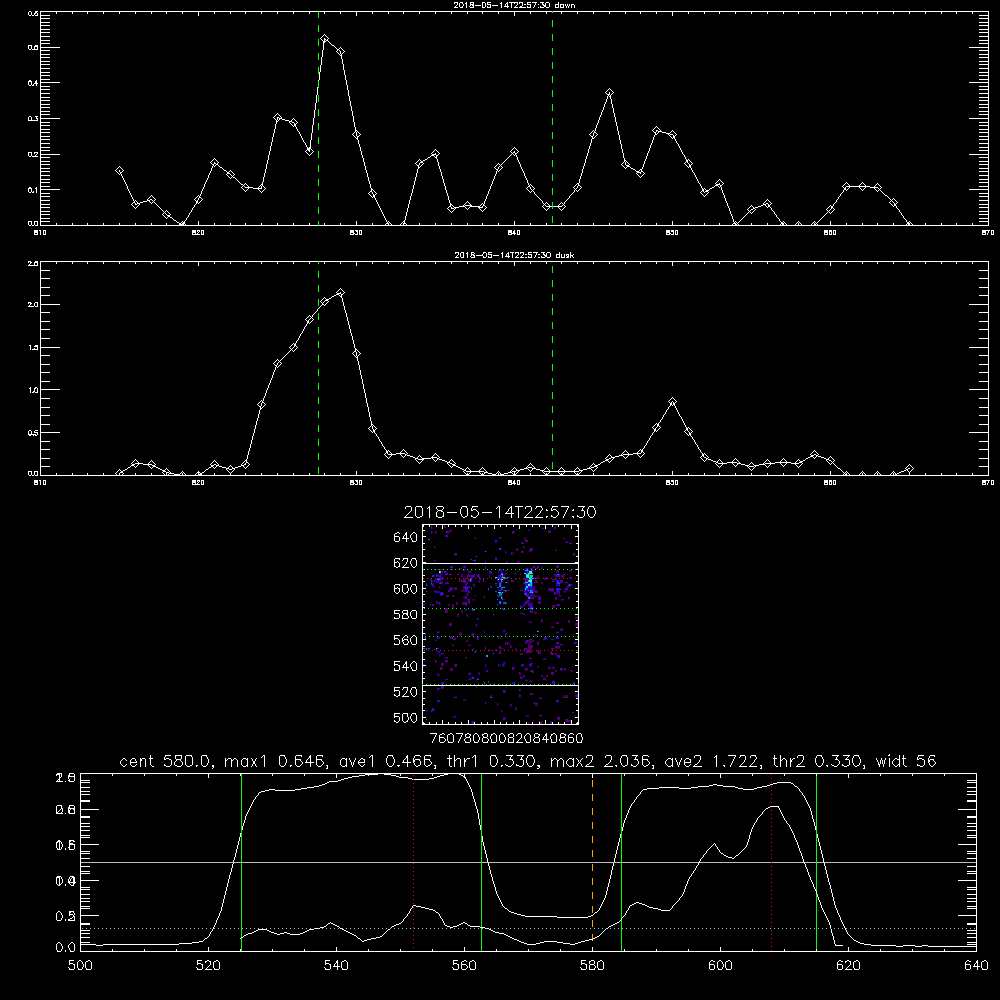
Task: Click the heatmap y-axis label 620
Action: click(406, 563)
